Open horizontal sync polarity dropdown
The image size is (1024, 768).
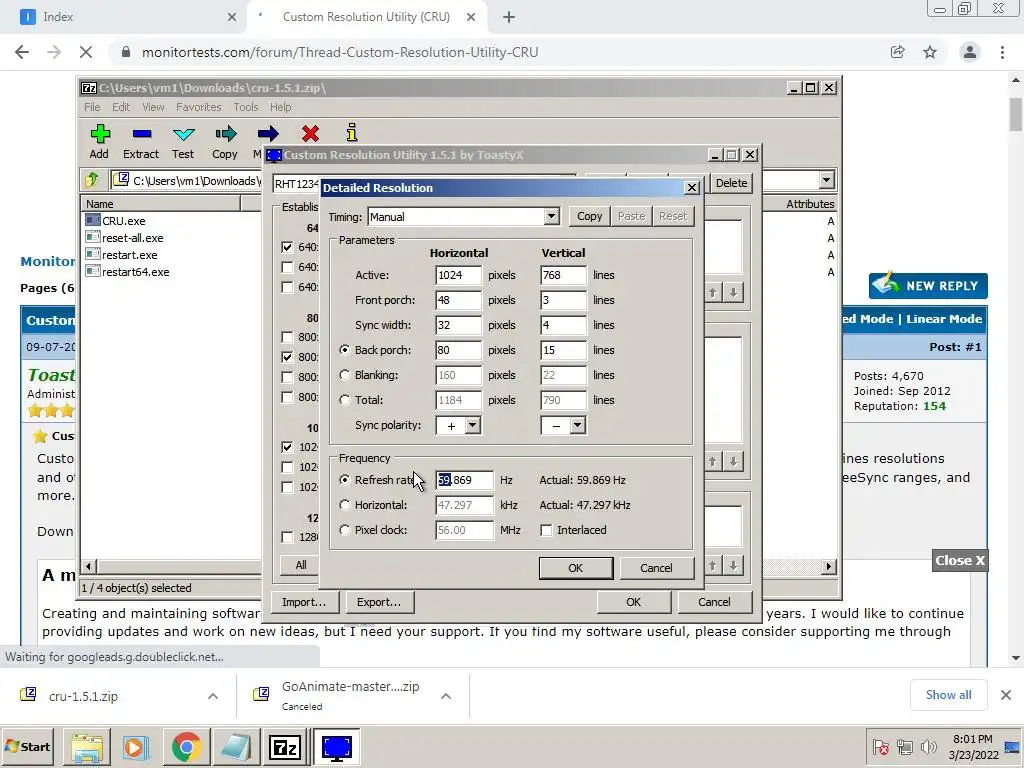point(473,425)
